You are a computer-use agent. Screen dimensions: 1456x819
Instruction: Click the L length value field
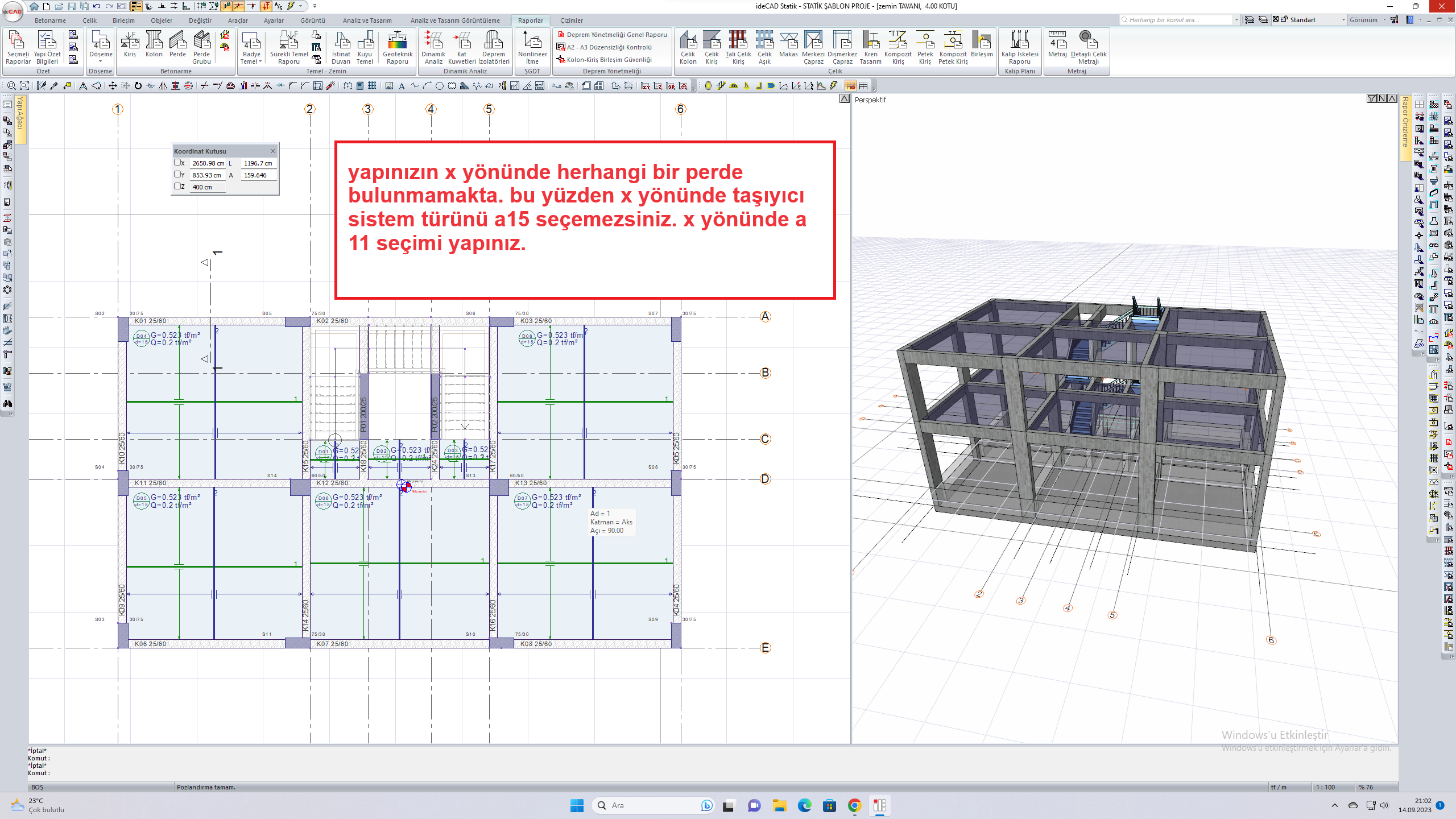click(258, 163)
